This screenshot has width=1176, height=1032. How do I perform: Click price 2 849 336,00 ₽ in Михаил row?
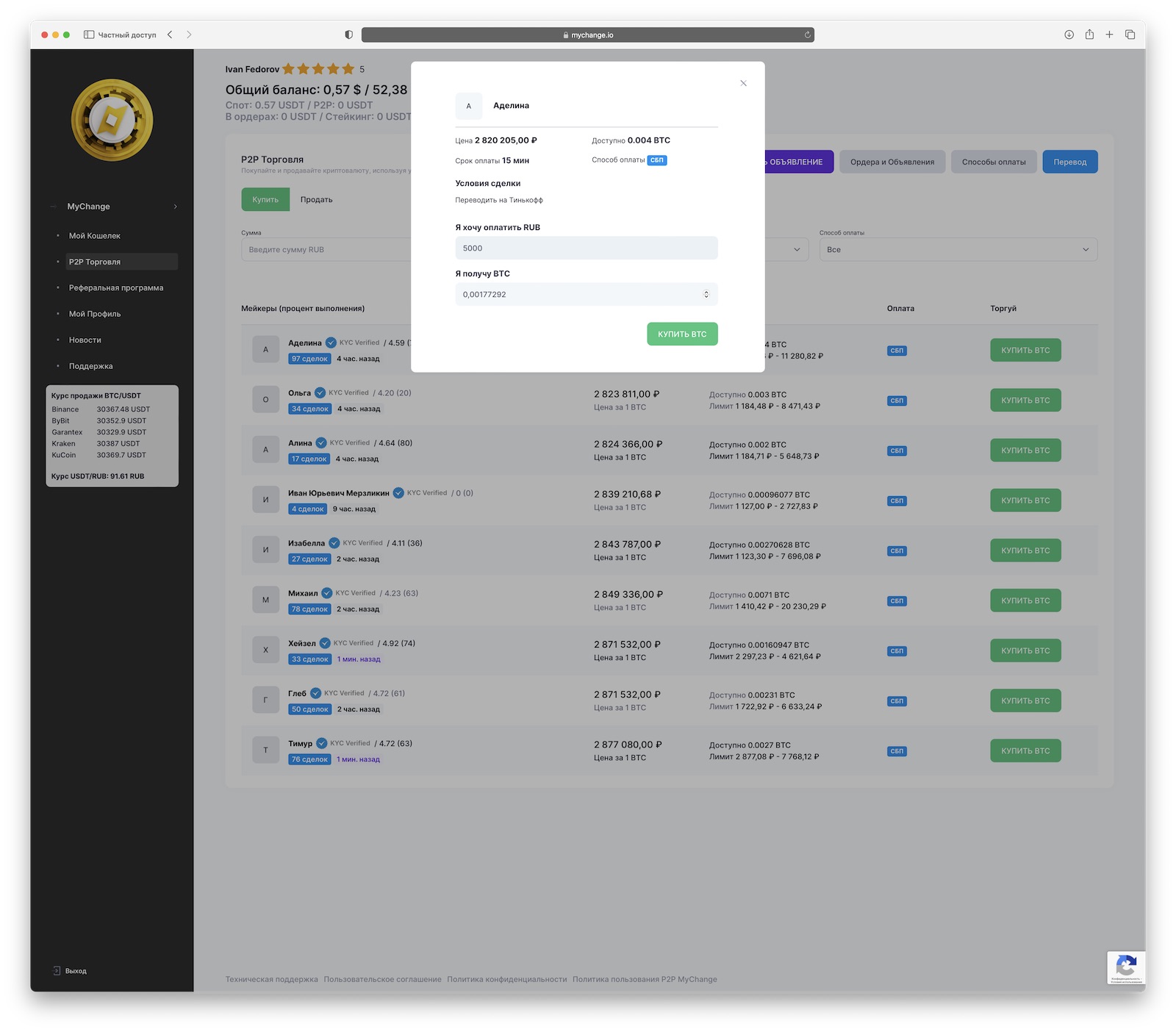628,595
